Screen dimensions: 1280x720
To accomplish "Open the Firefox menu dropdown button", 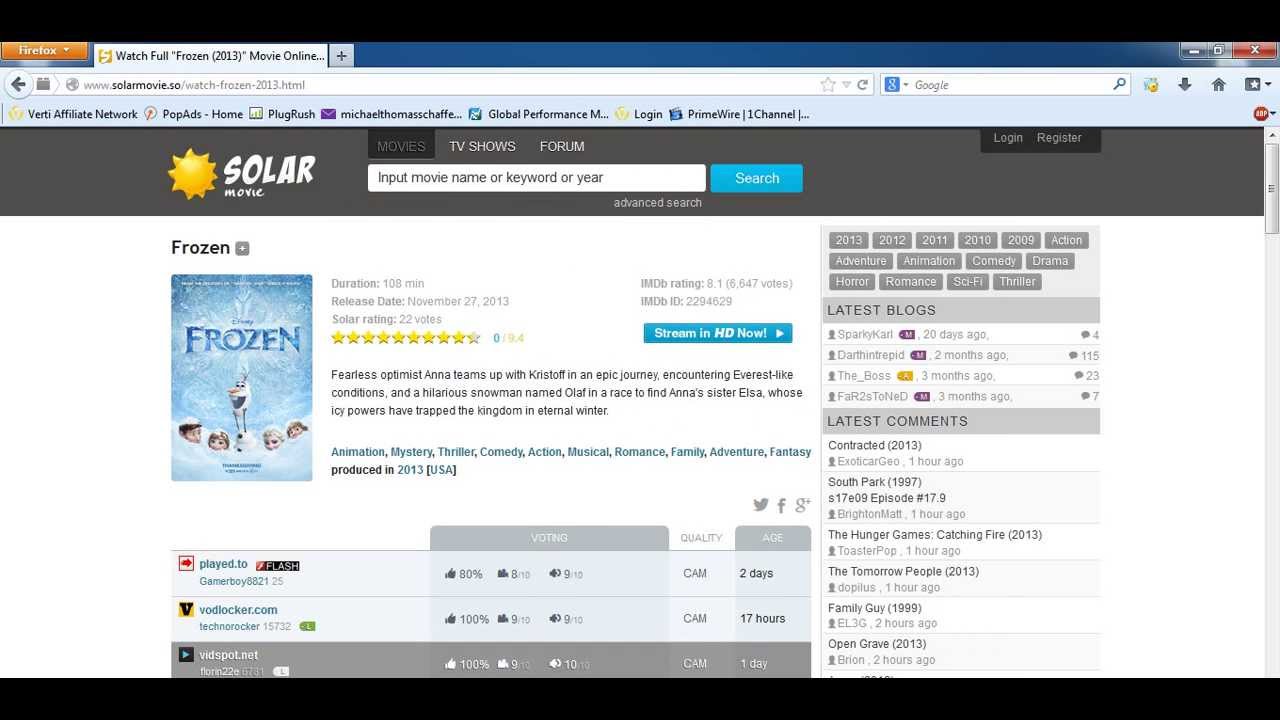I will coord(44,50).
